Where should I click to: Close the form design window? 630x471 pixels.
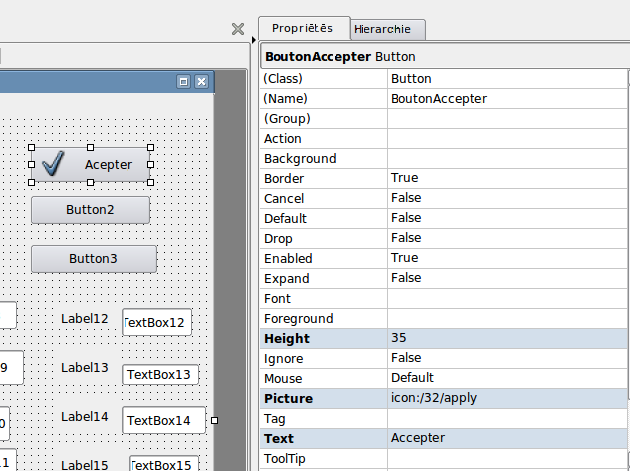[201, 81]
